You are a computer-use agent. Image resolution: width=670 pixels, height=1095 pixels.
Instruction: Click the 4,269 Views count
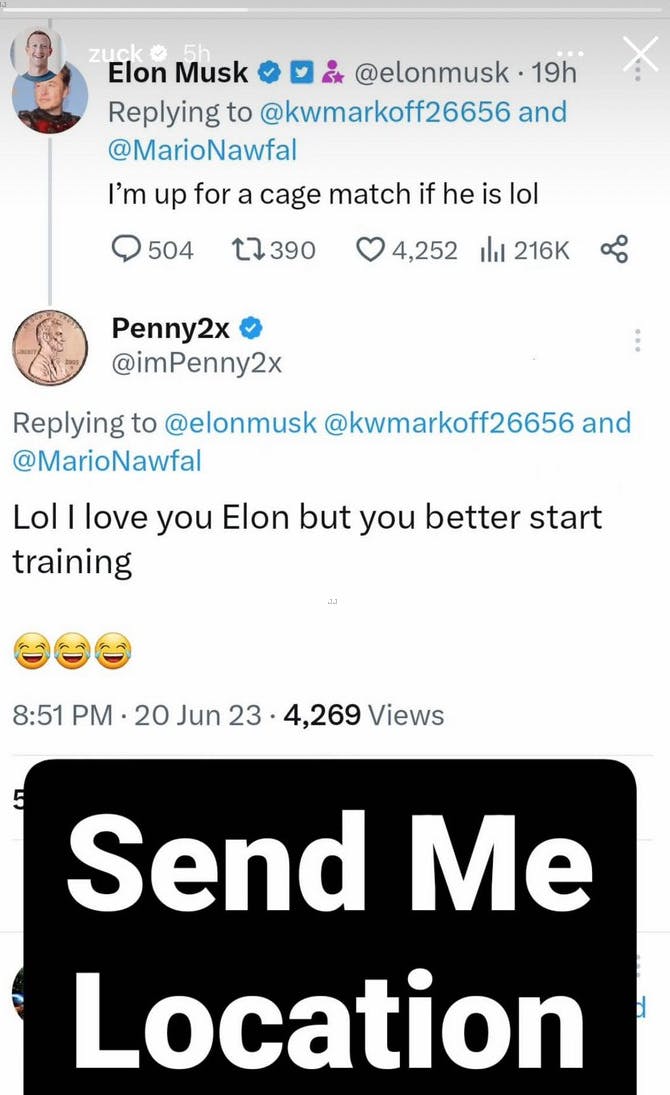364,715
